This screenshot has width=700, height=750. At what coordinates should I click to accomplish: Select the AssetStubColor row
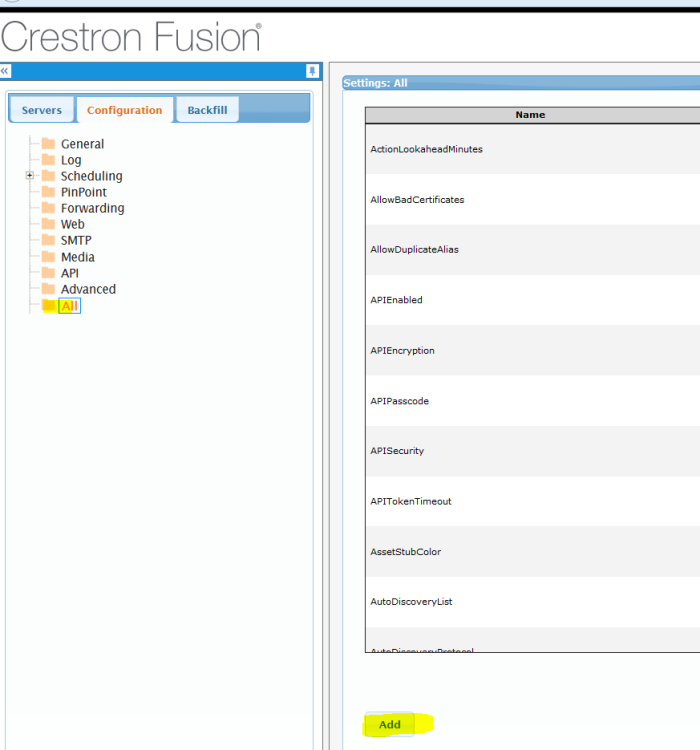point(533,551)
